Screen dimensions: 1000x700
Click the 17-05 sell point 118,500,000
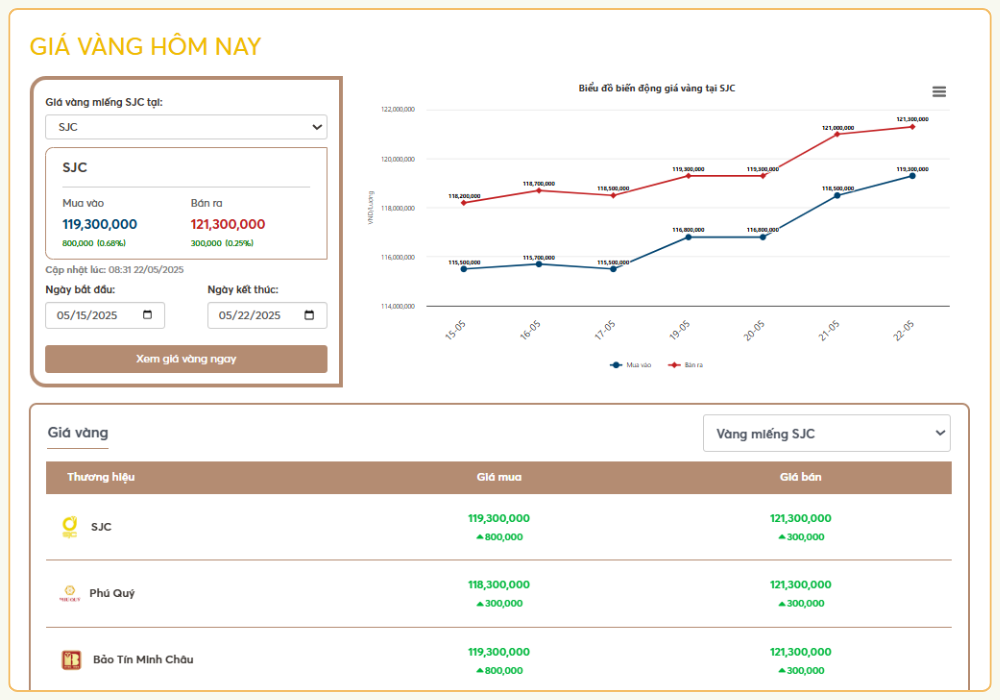tap(614, 196)
